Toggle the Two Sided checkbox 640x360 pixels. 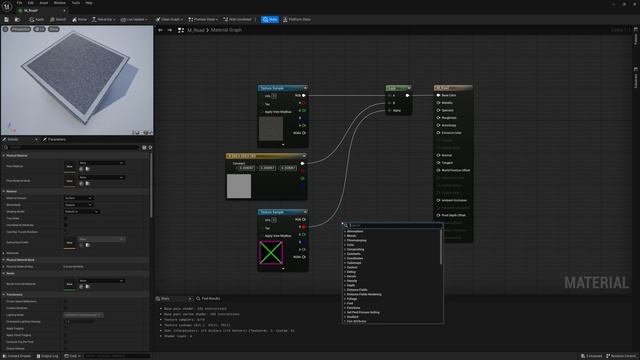click(66, 218)
